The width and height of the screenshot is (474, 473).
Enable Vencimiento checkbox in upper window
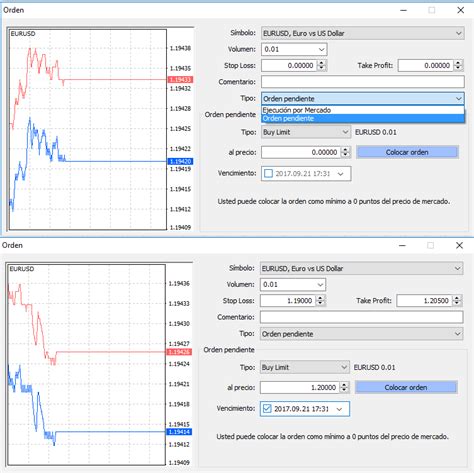(x=268, y=174)
